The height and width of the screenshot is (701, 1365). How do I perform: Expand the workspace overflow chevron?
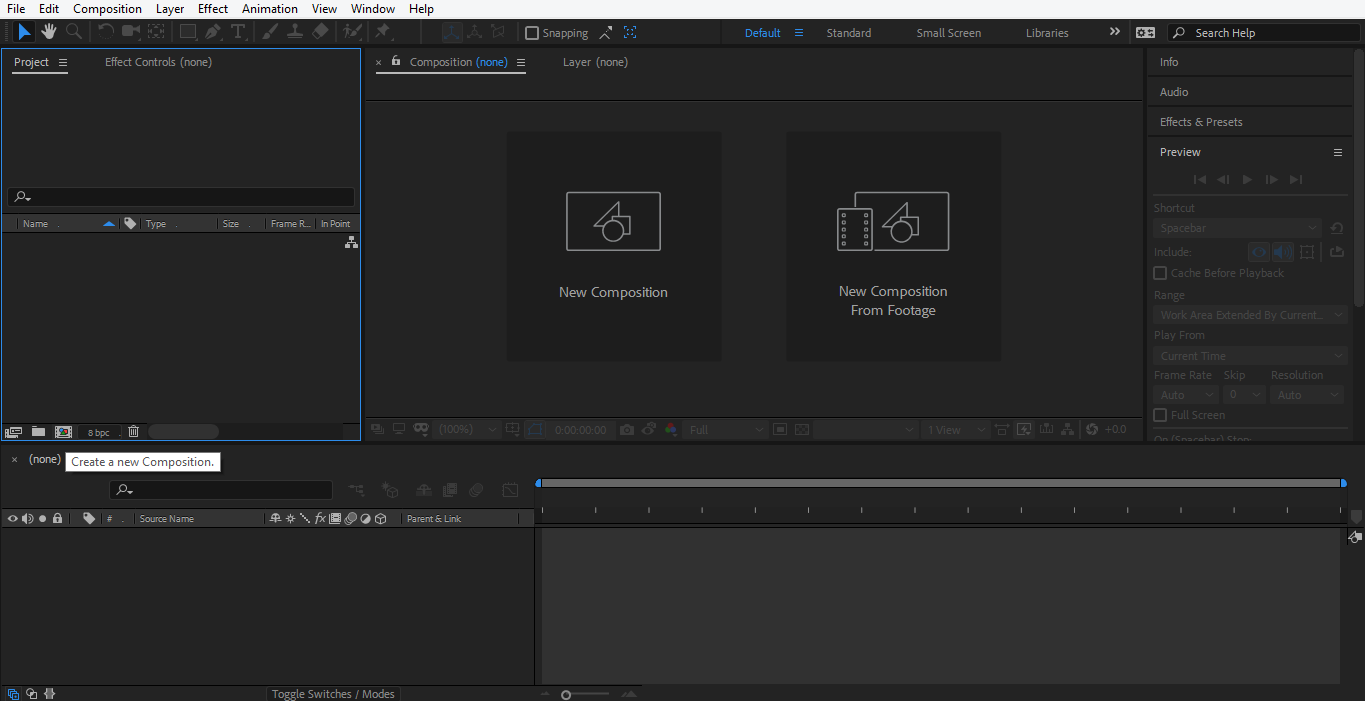tap(1114, 32)
